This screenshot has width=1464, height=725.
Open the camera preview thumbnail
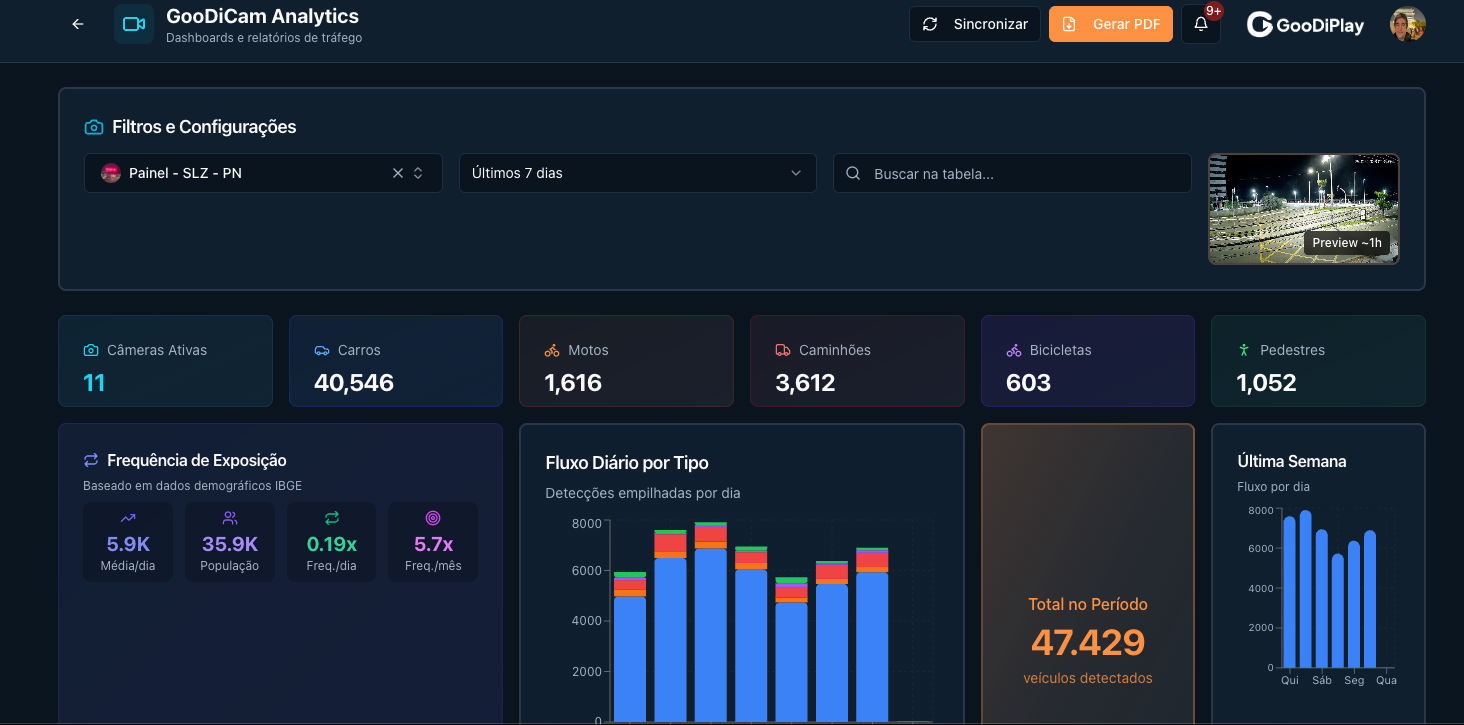(1304, 209)
